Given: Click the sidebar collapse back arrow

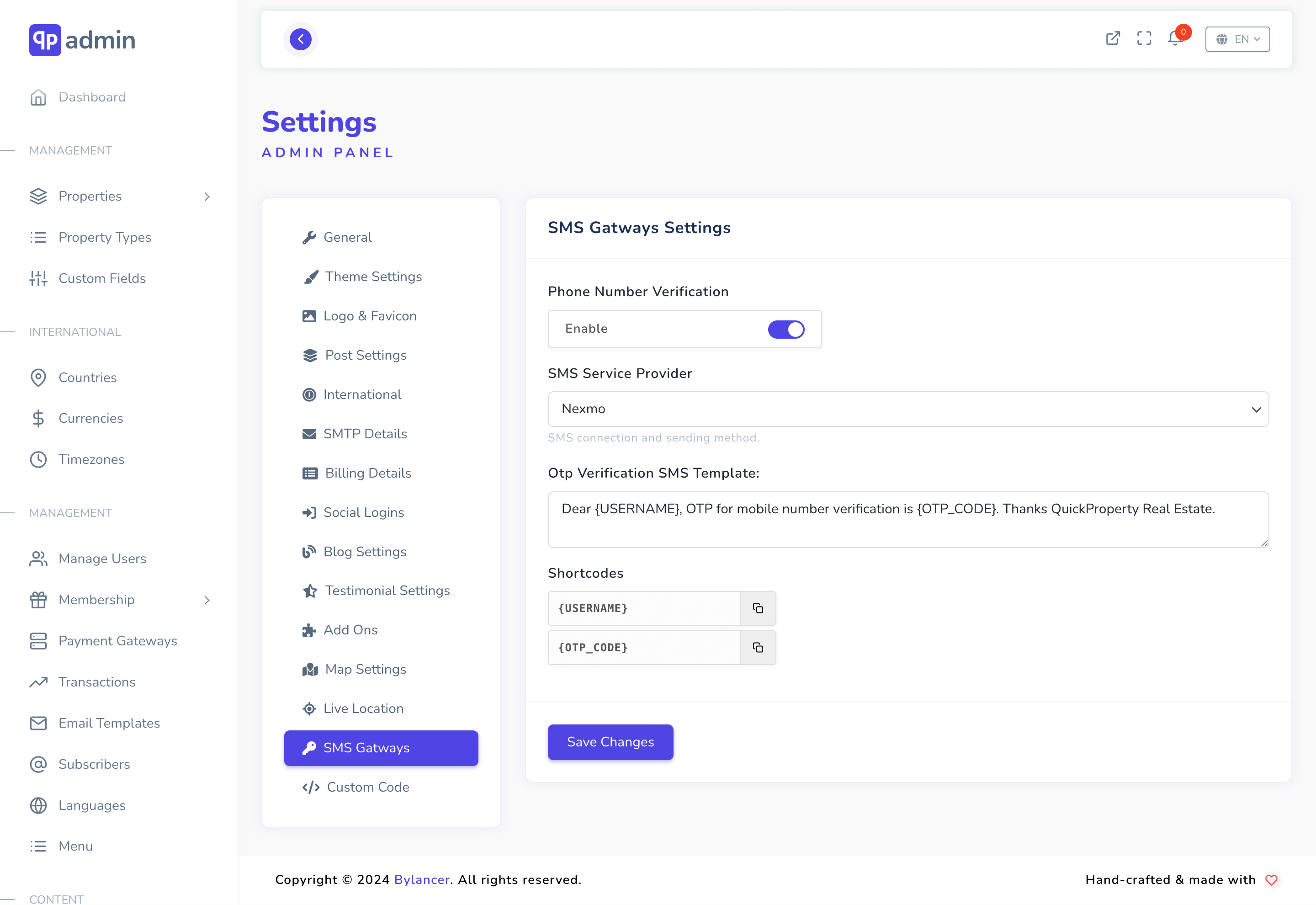Looking at the screenshot, I should click(300, 39).
